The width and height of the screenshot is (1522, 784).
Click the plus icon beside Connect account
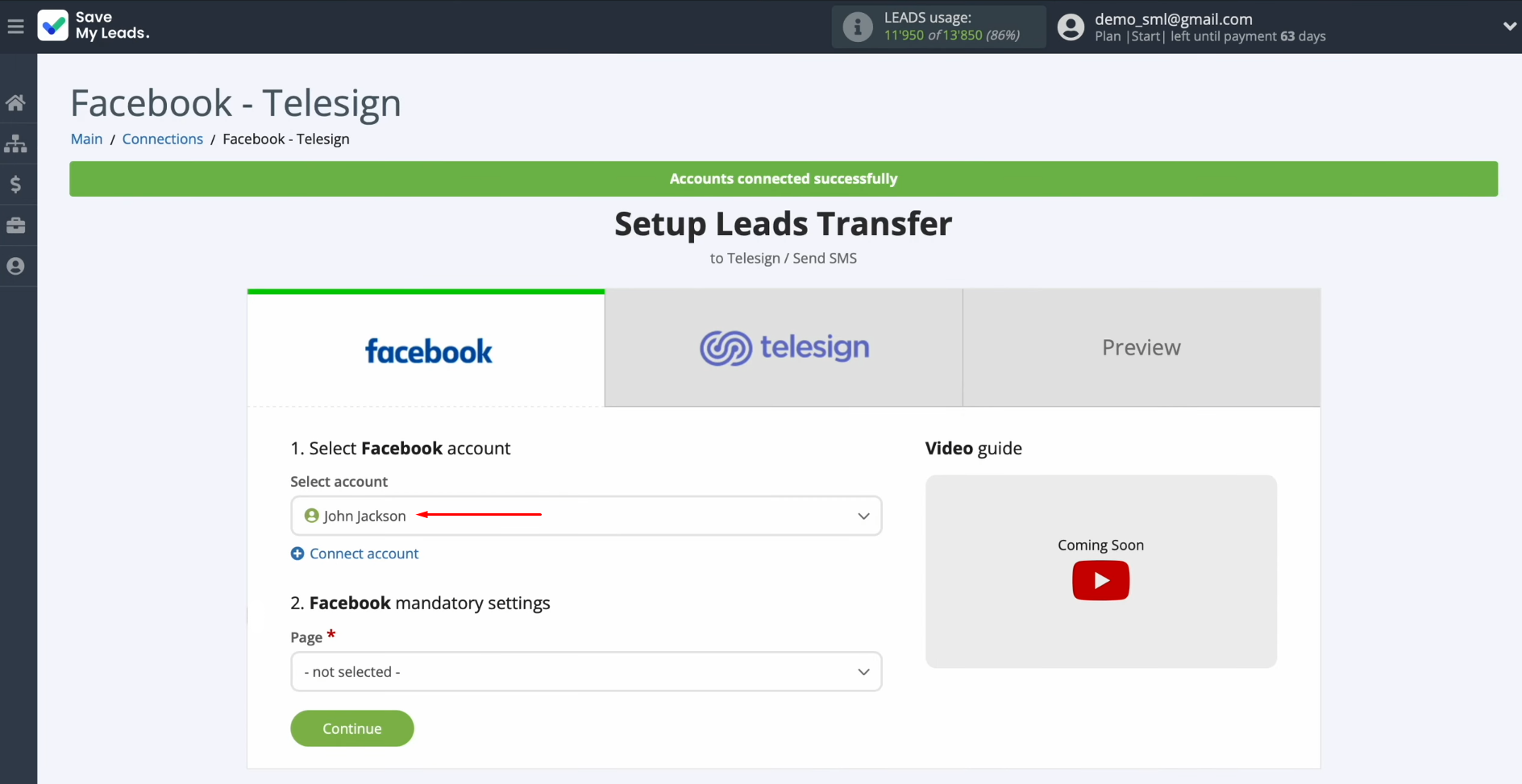click(x=297, y=554)
